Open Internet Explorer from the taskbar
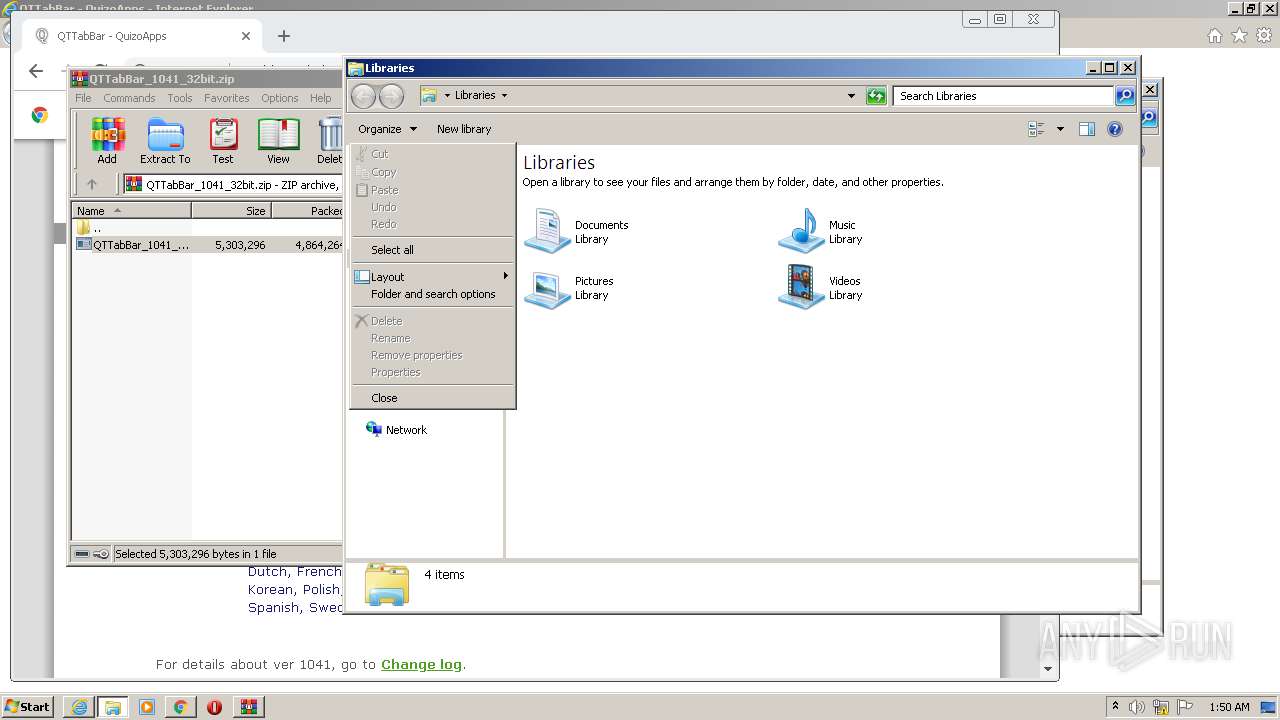 [x=80, y=707]
